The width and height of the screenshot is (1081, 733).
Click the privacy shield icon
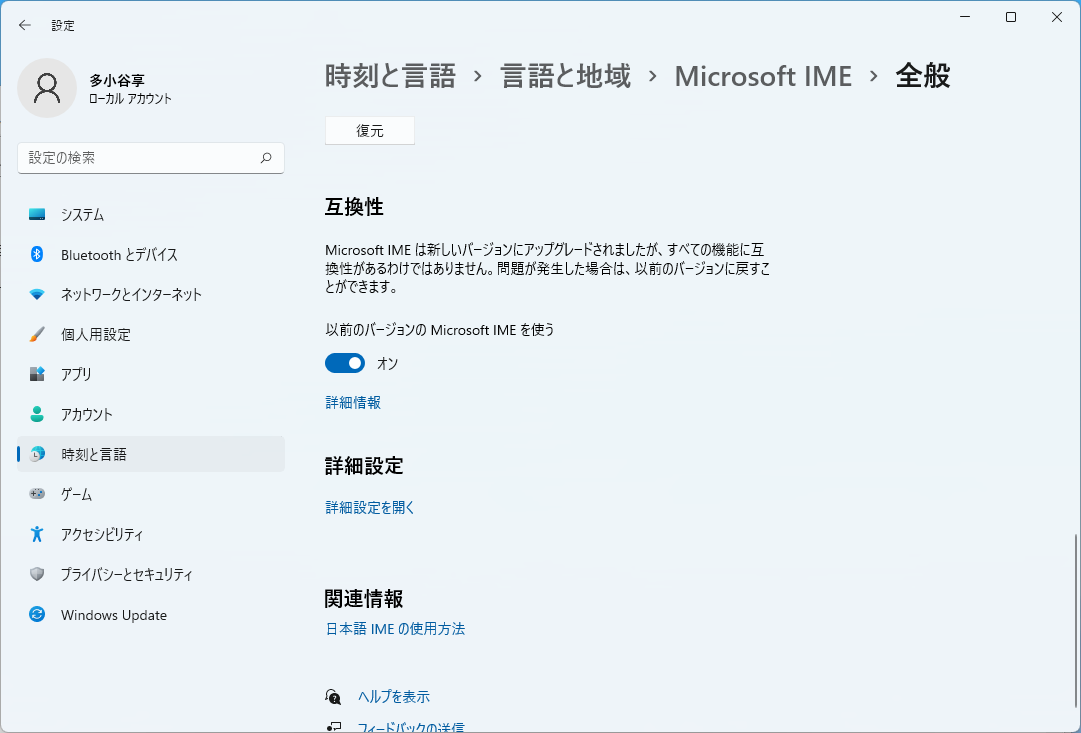pos(37,574)
